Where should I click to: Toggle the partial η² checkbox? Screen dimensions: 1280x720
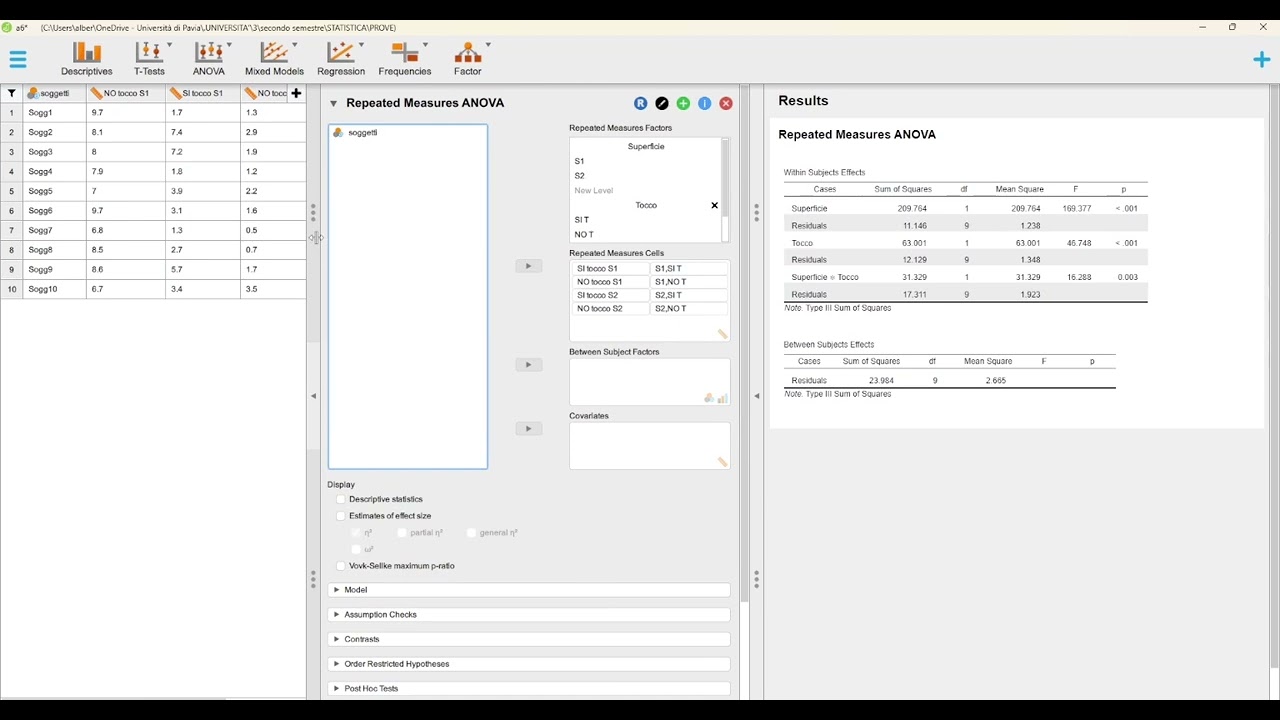click(x=402, y=533)
